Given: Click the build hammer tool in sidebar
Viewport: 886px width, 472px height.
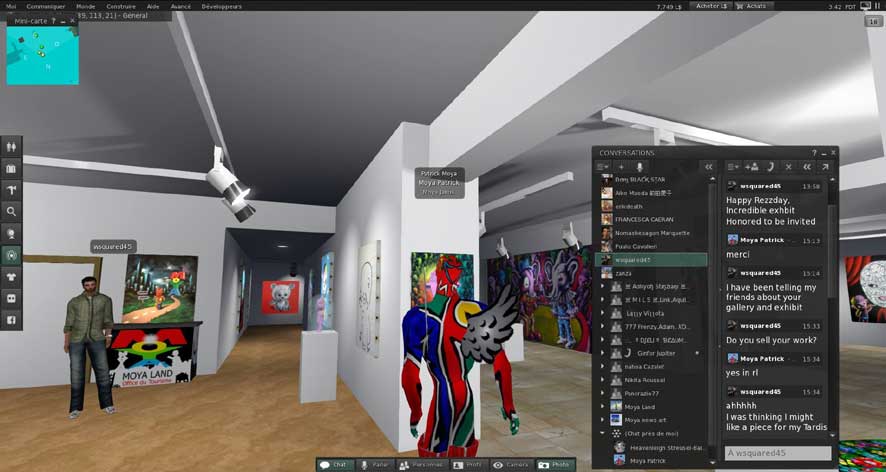Looking at the screenshot, I should click(11, 190).
